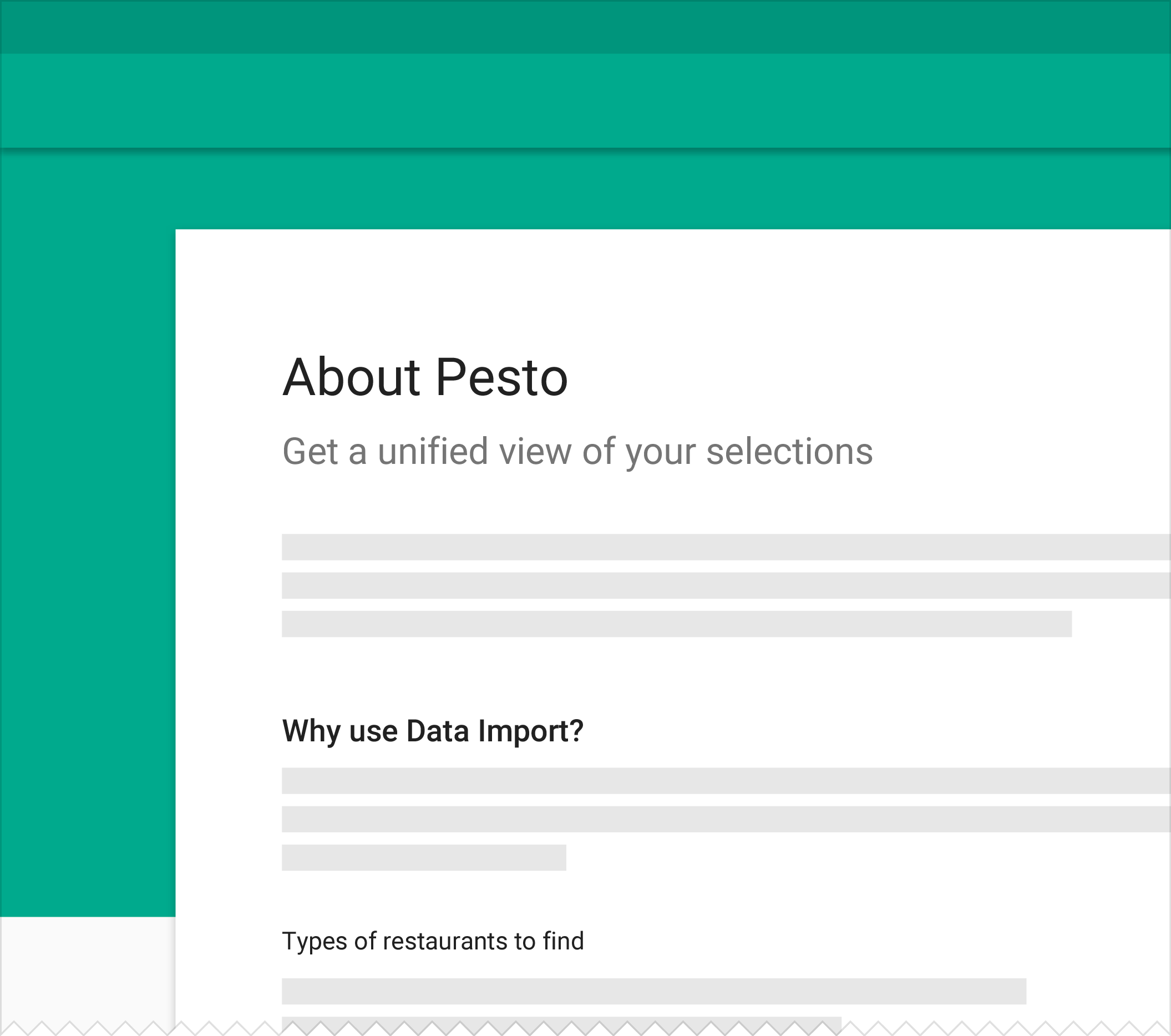Click the "Why use Data Import?" heading
1171x1036 pixels.
point(433,732)
